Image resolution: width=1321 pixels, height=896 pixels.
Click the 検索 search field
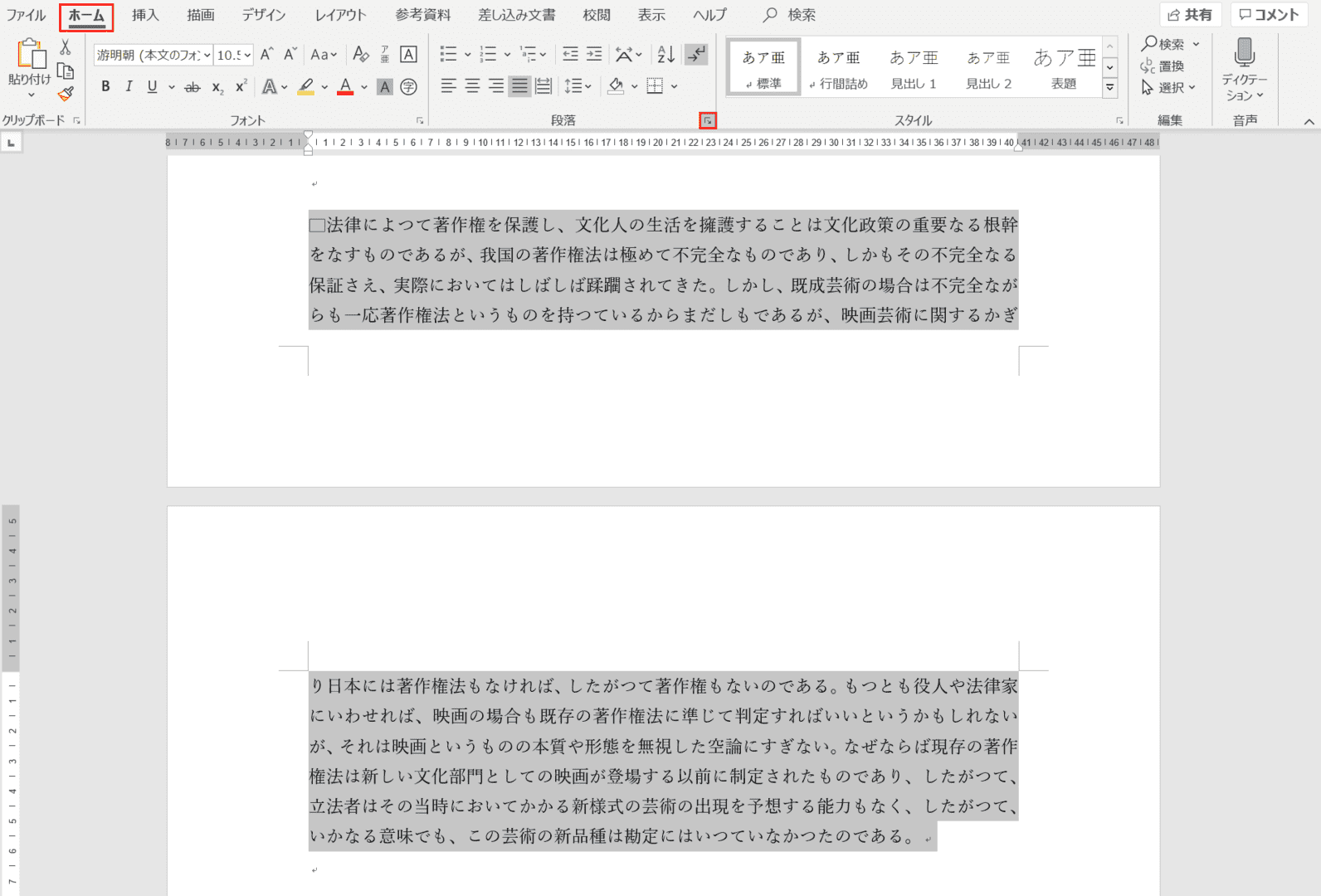(x=789, y=15)
